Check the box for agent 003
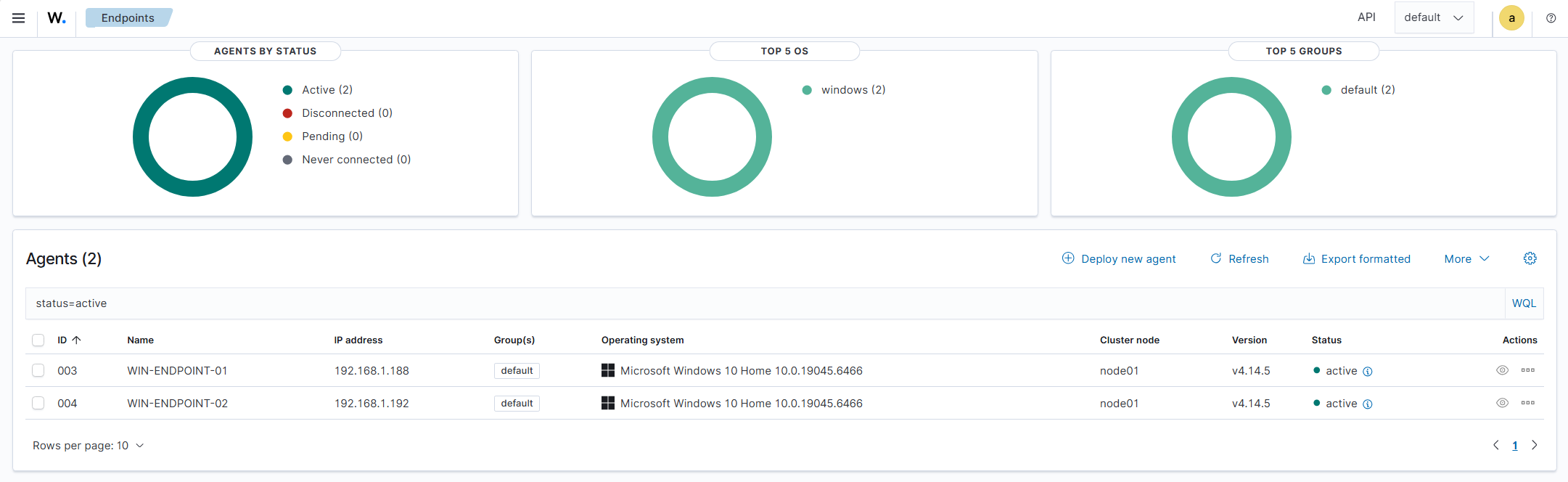 pos(38,370)
